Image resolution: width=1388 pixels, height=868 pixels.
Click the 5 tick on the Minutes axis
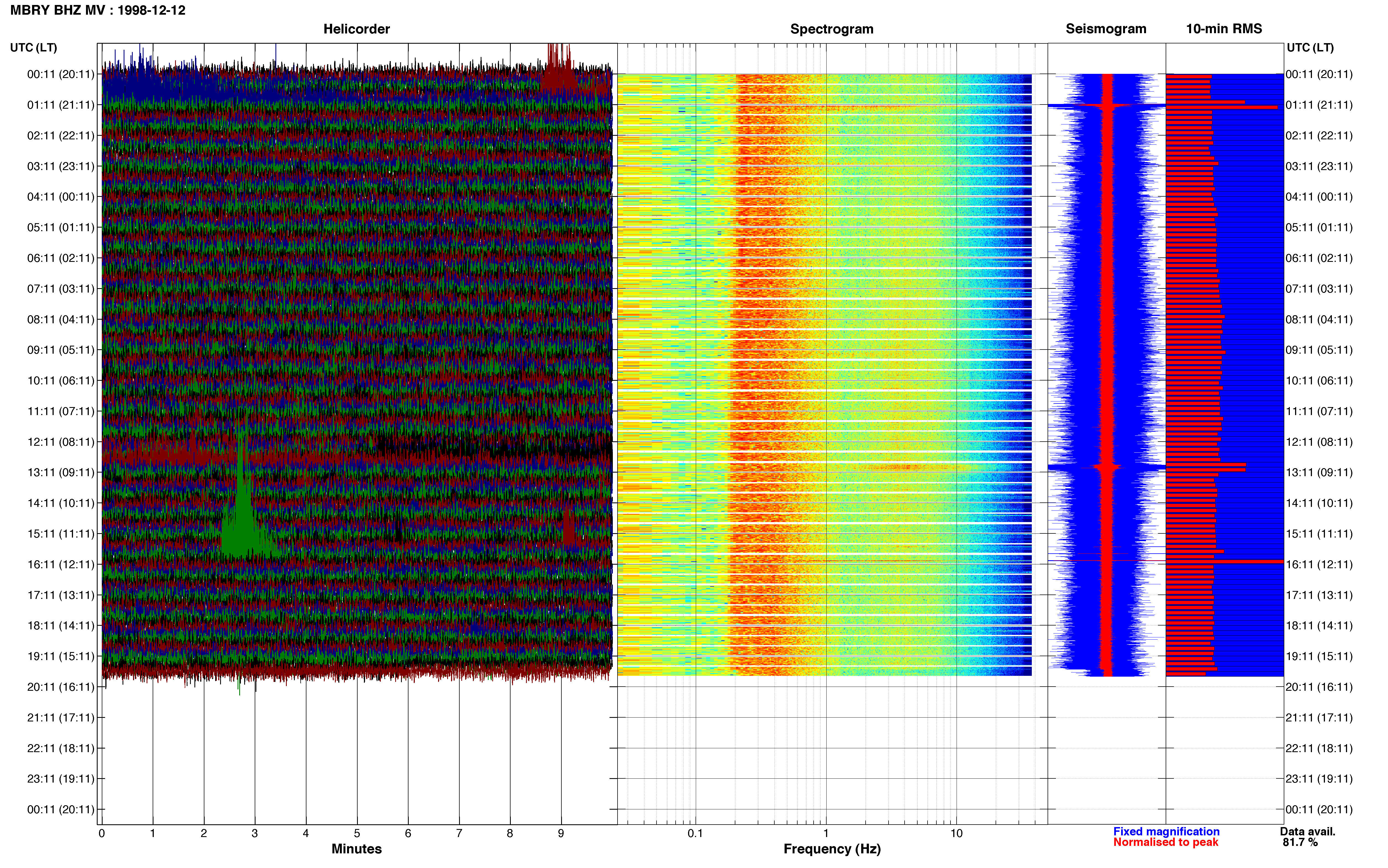357,833
